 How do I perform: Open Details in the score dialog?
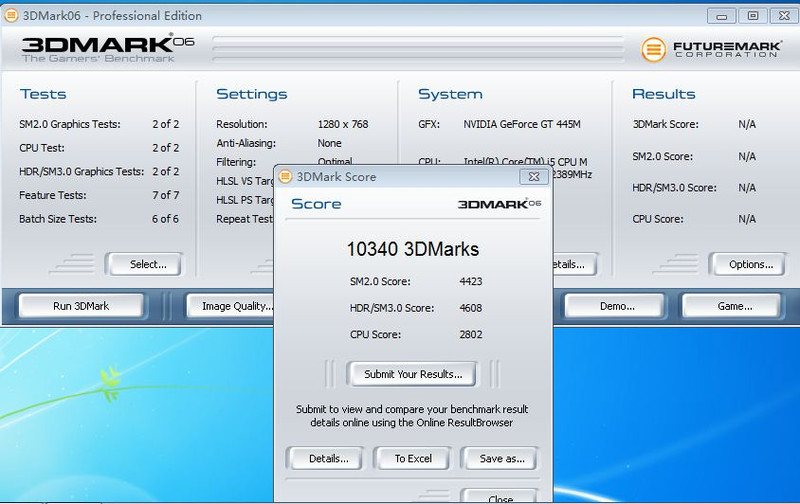328,459
